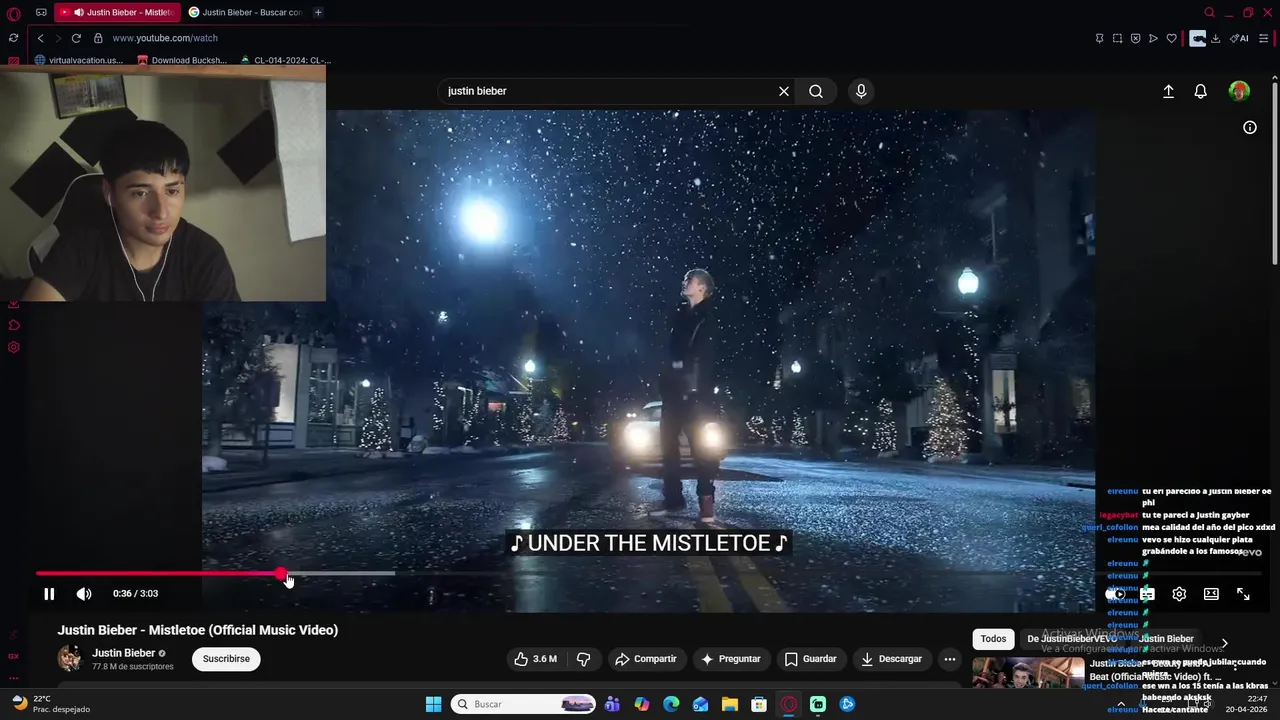Start voice search with the microphone
Viewport: 1280px width, 720px height.
click(861, 91)
